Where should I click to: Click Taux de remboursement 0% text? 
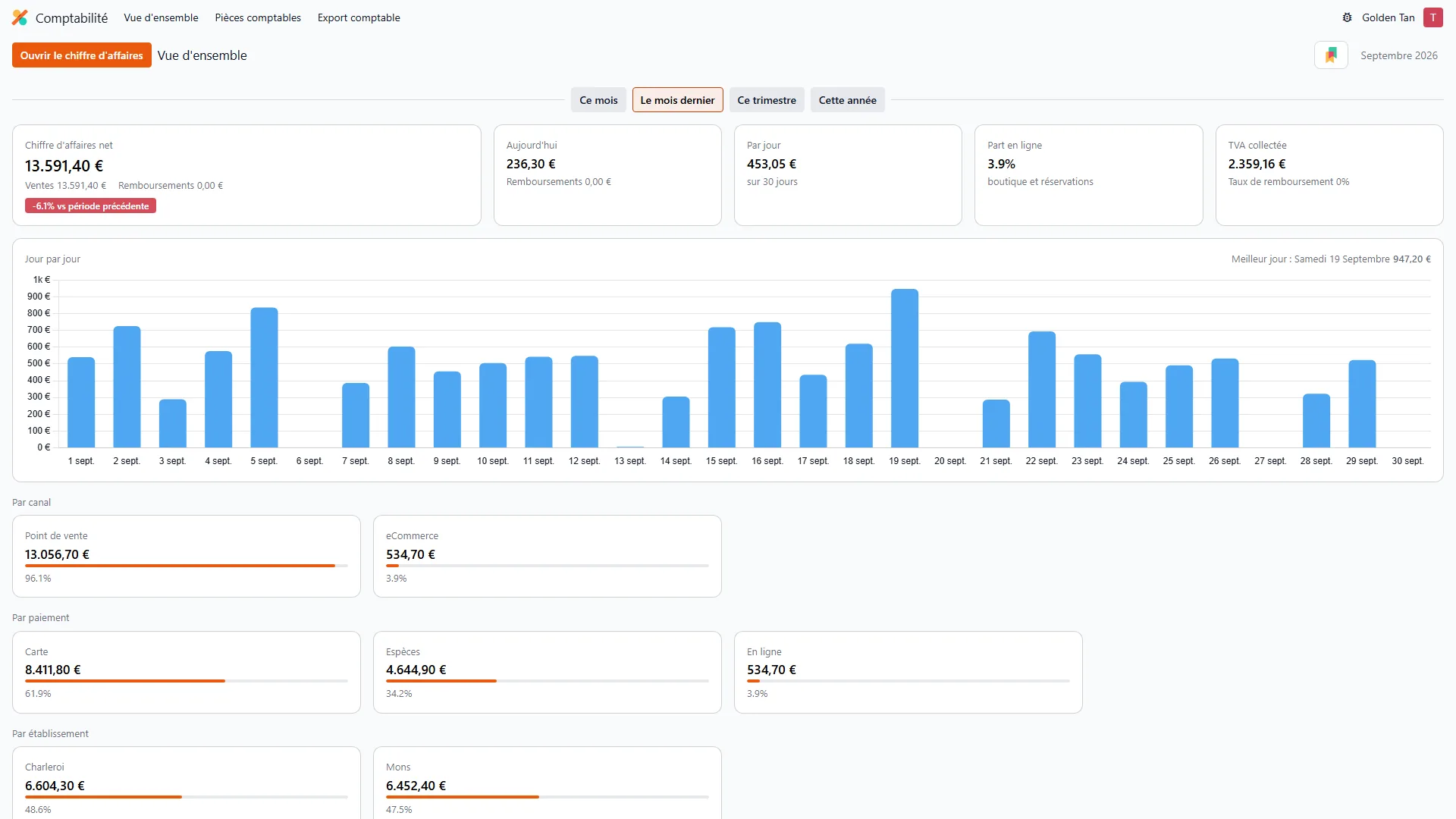click(1288, 182)
